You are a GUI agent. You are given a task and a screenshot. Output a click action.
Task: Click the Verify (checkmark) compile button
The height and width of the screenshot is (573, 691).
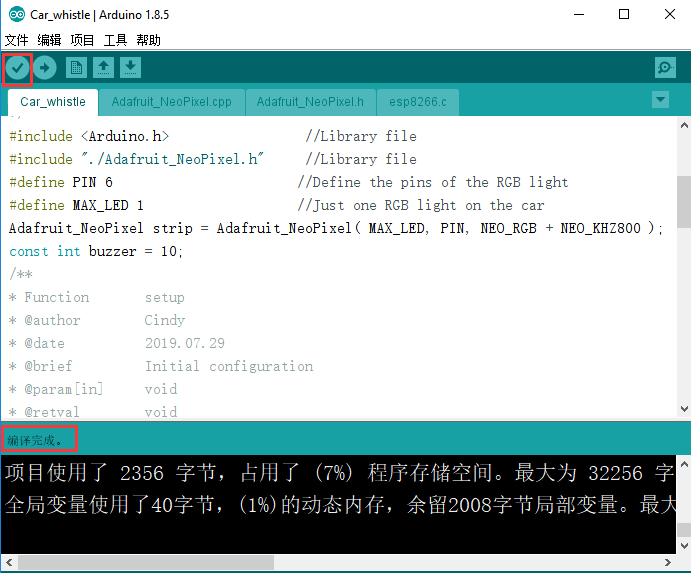(18, 68)
